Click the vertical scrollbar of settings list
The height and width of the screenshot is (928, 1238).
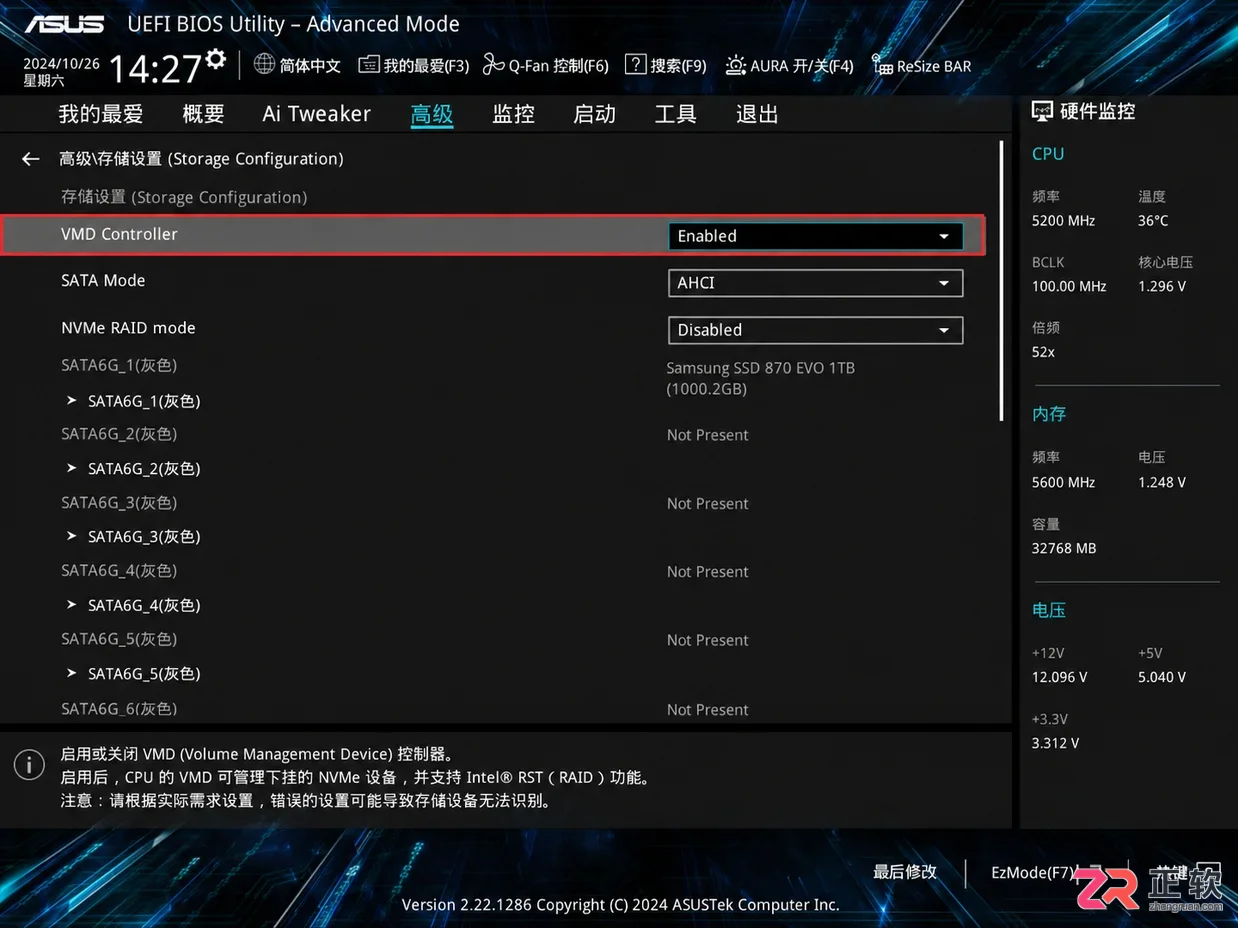(x=1001, y=281)
